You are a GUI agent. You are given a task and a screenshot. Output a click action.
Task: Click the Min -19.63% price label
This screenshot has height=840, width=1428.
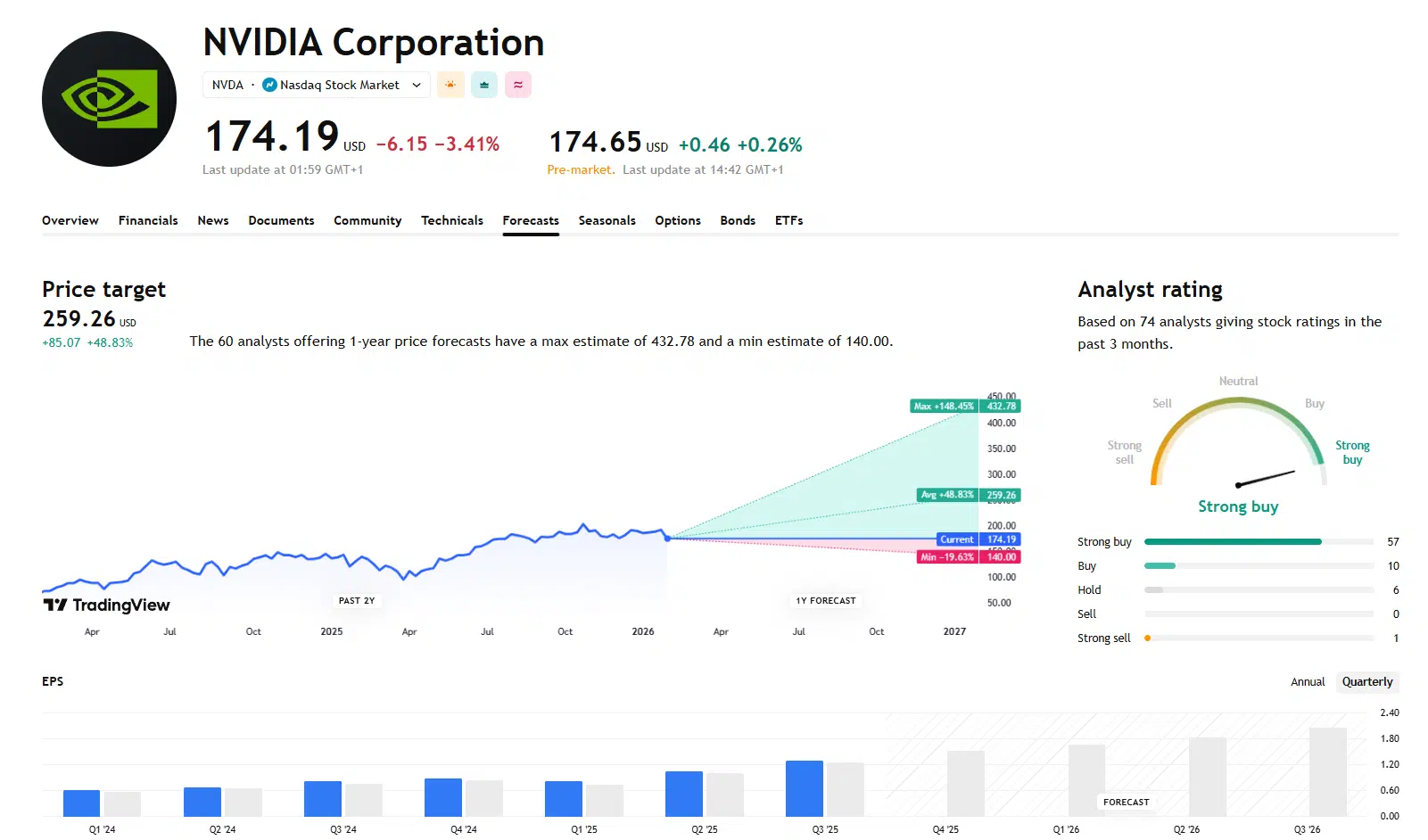(947, 557)
